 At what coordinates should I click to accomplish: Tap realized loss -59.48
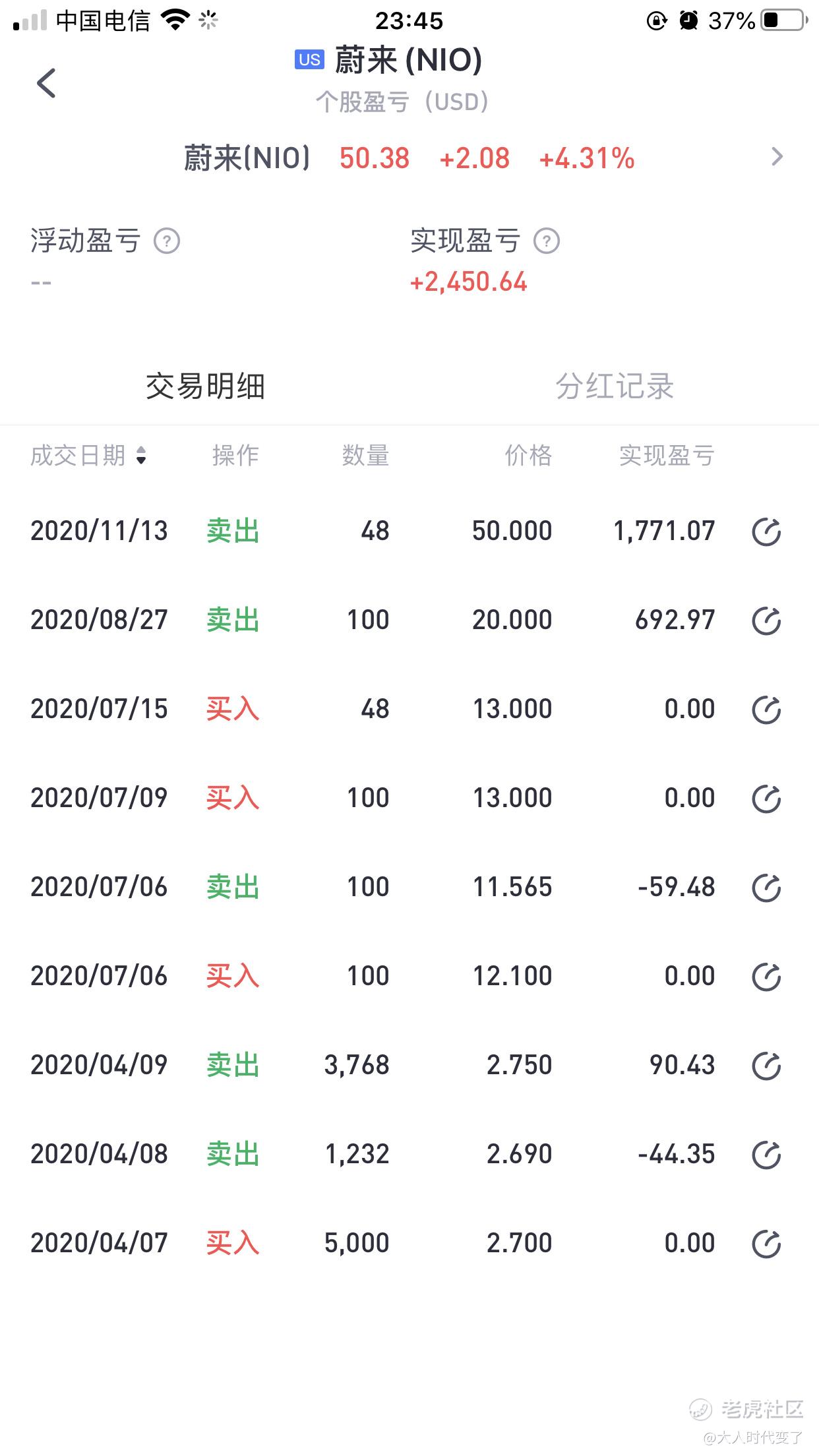coord(677,887)
